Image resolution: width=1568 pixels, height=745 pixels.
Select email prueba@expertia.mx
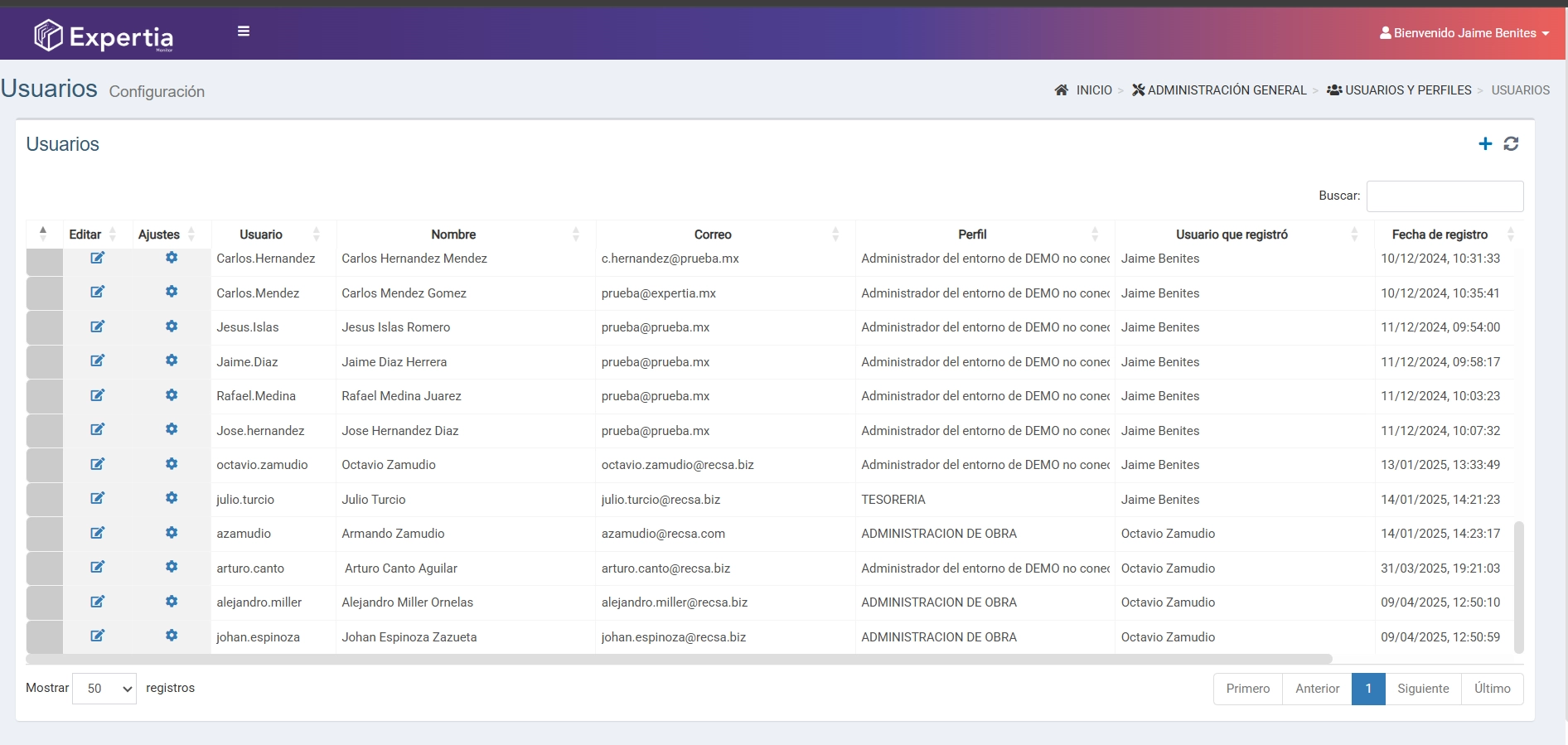pos(659,293)
